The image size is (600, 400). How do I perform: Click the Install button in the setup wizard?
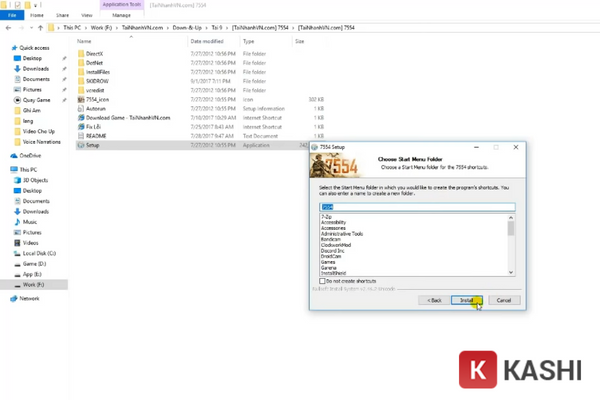466,299
